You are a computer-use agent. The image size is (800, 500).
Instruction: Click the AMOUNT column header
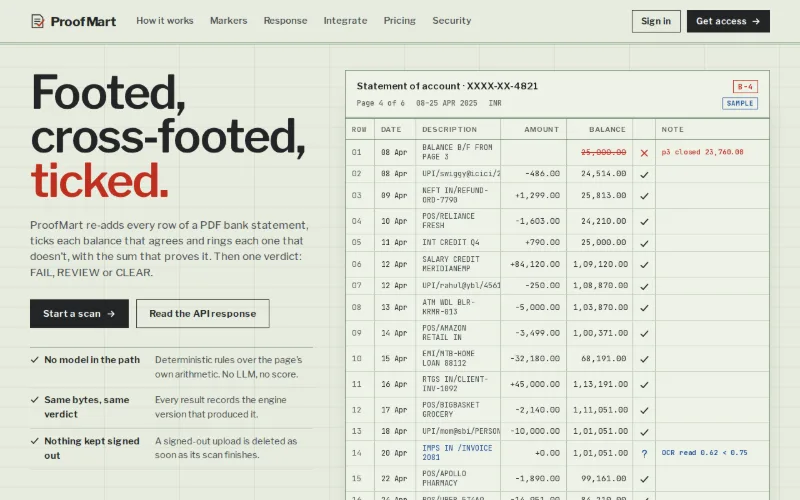541,130
